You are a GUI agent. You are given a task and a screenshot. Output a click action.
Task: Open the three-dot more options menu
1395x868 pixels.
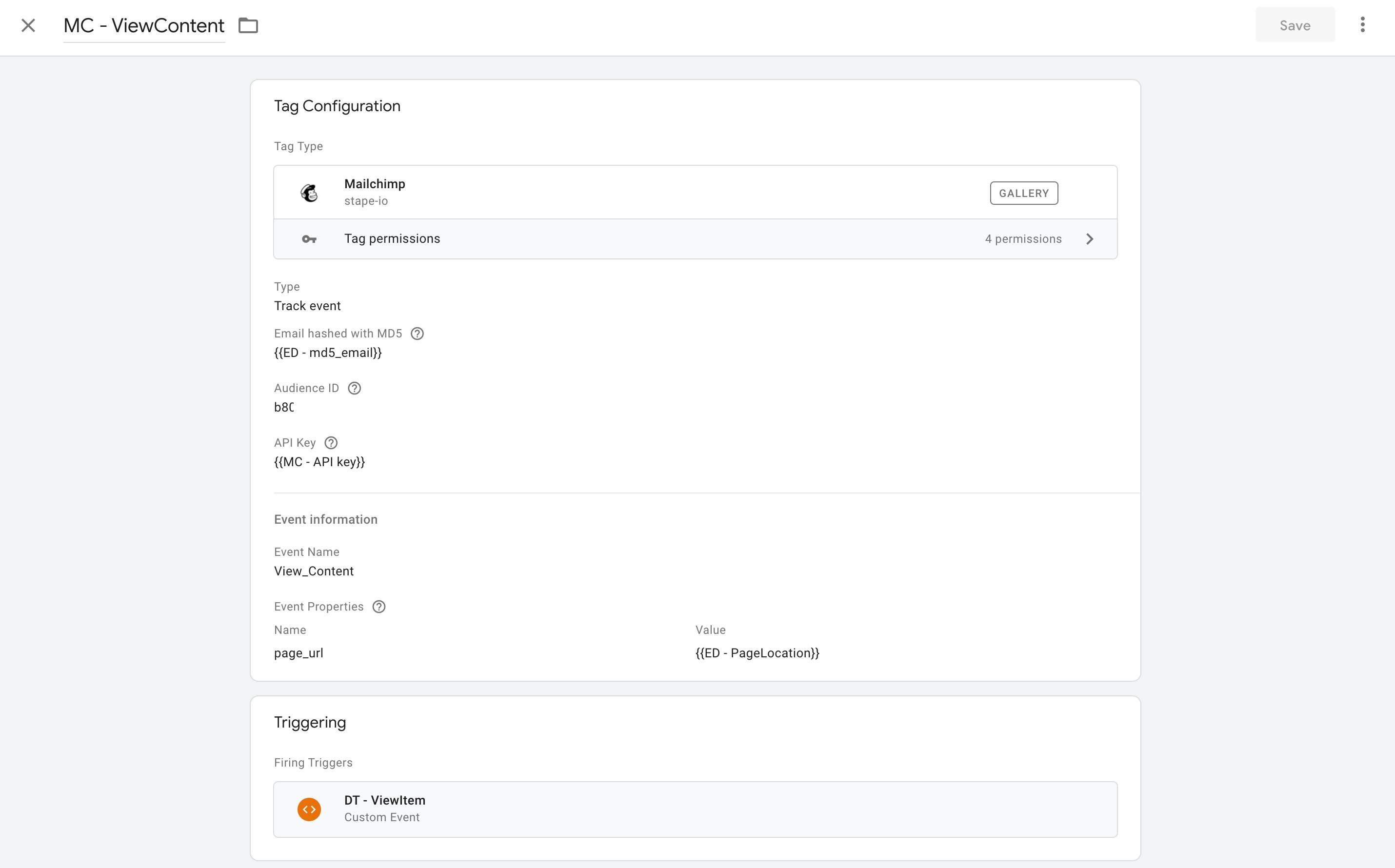pyautogui.click(x=1362, y=25)
